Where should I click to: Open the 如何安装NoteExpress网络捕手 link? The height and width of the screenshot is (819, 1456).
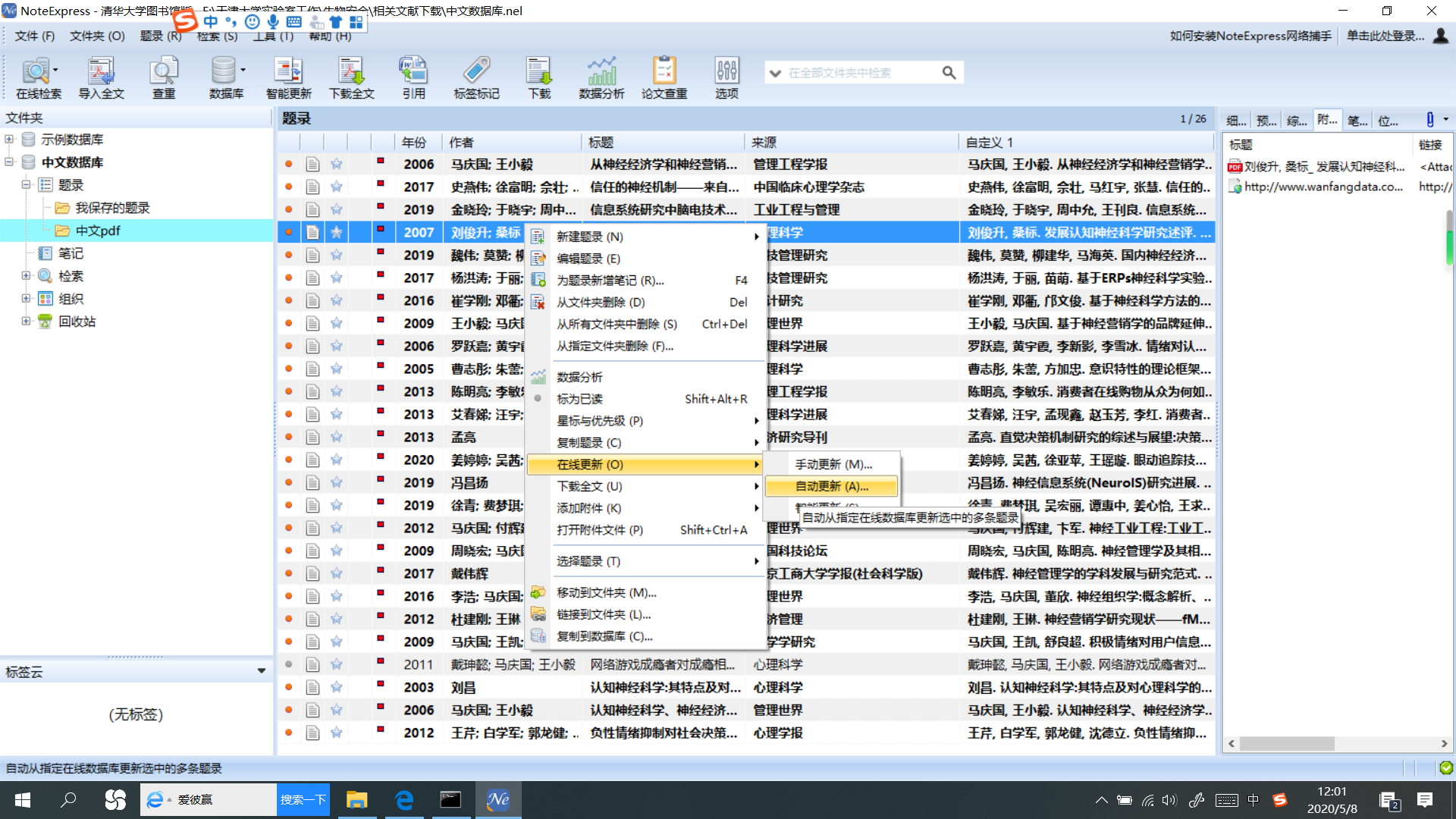point(1250,36)
